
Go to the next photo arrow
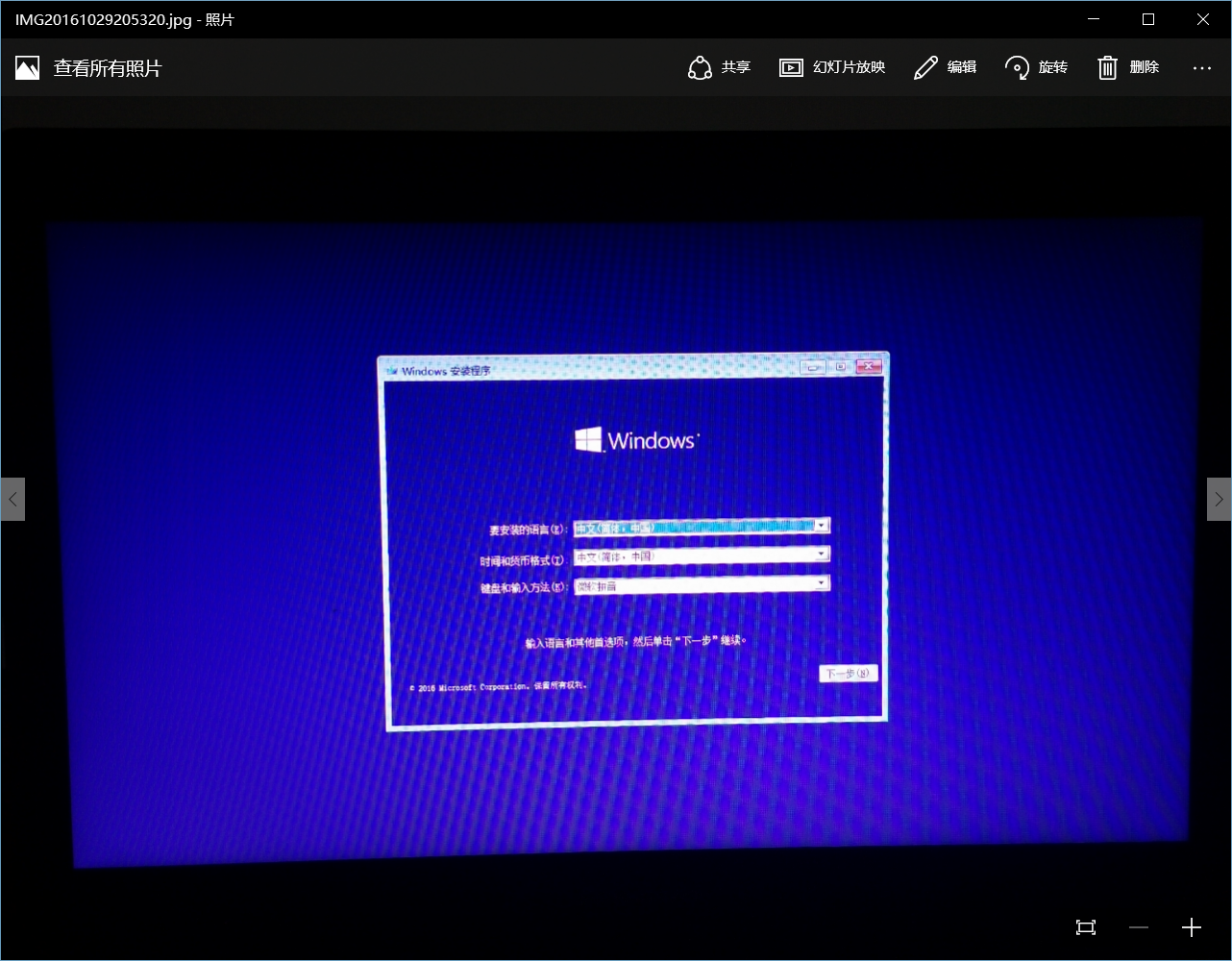point(1220,499)
